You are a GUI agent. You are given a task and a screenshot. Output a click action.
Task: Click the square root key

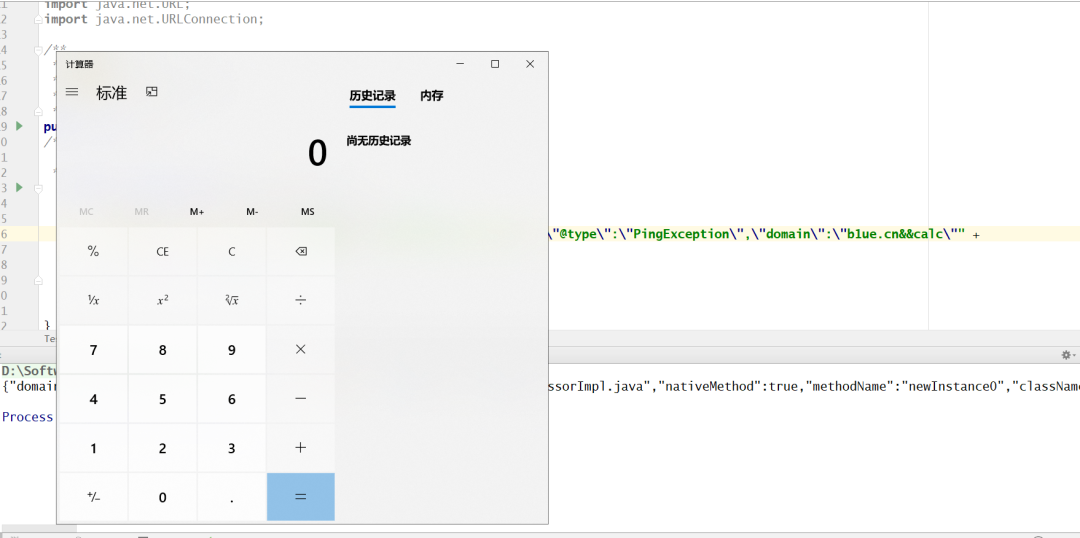(x=231, y=300)
